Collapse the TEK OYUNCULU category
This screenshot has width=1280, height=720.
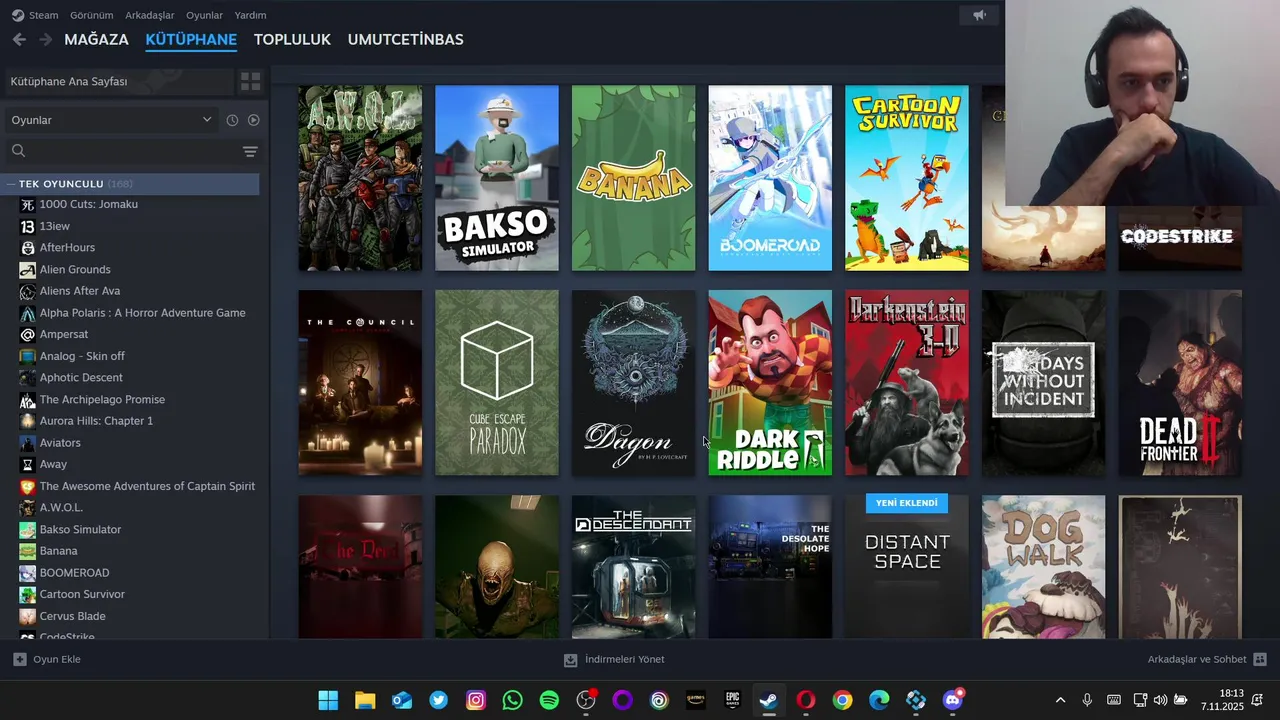click(x=130, y=184)
